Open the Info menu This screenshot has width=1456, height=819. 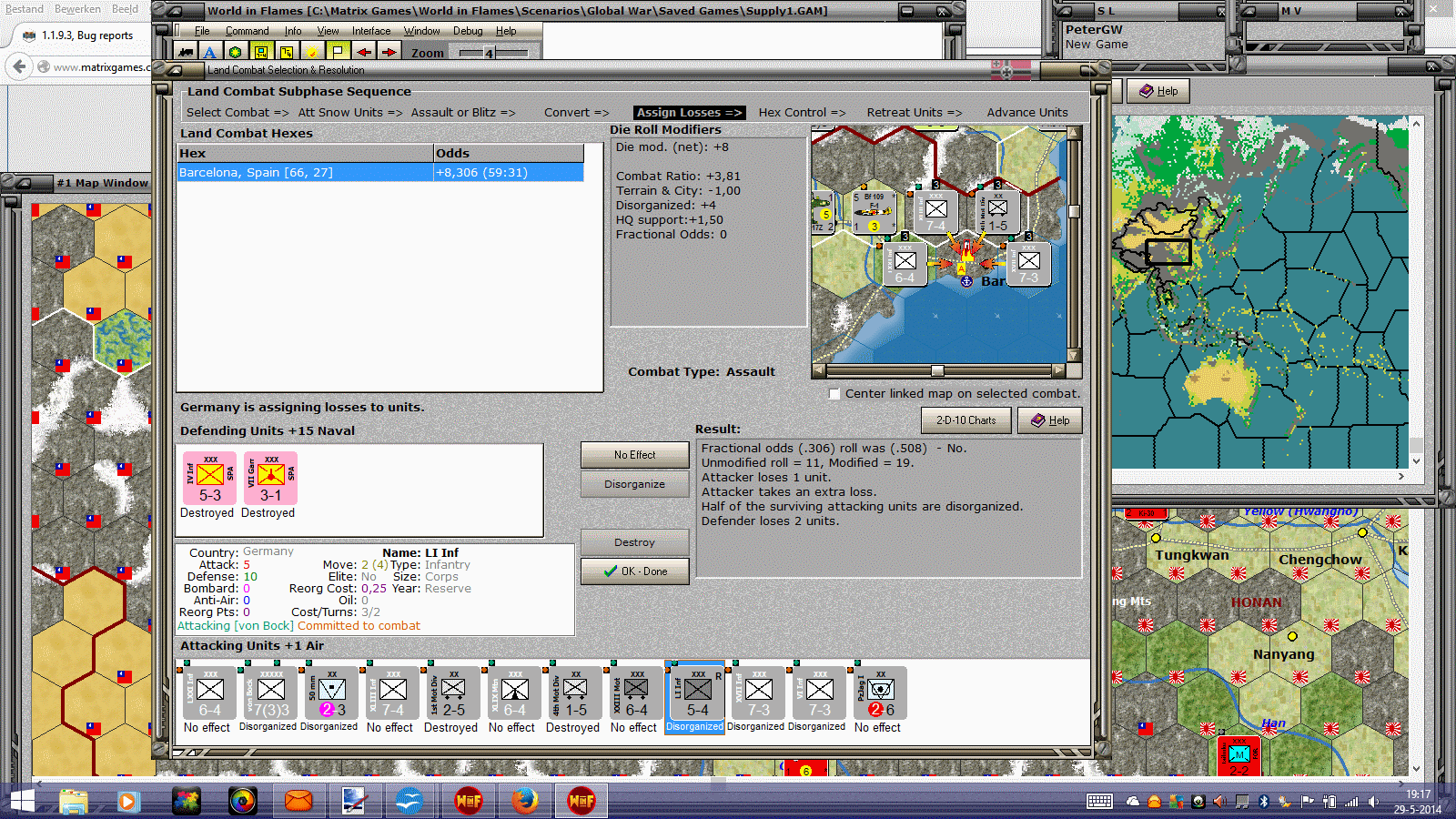coord(293,31)
